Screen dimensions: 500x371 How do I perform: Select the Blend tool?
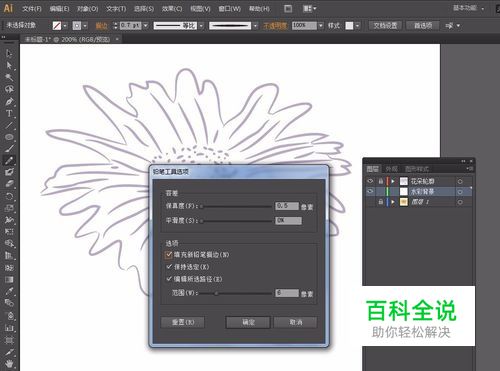pos(9,303)
